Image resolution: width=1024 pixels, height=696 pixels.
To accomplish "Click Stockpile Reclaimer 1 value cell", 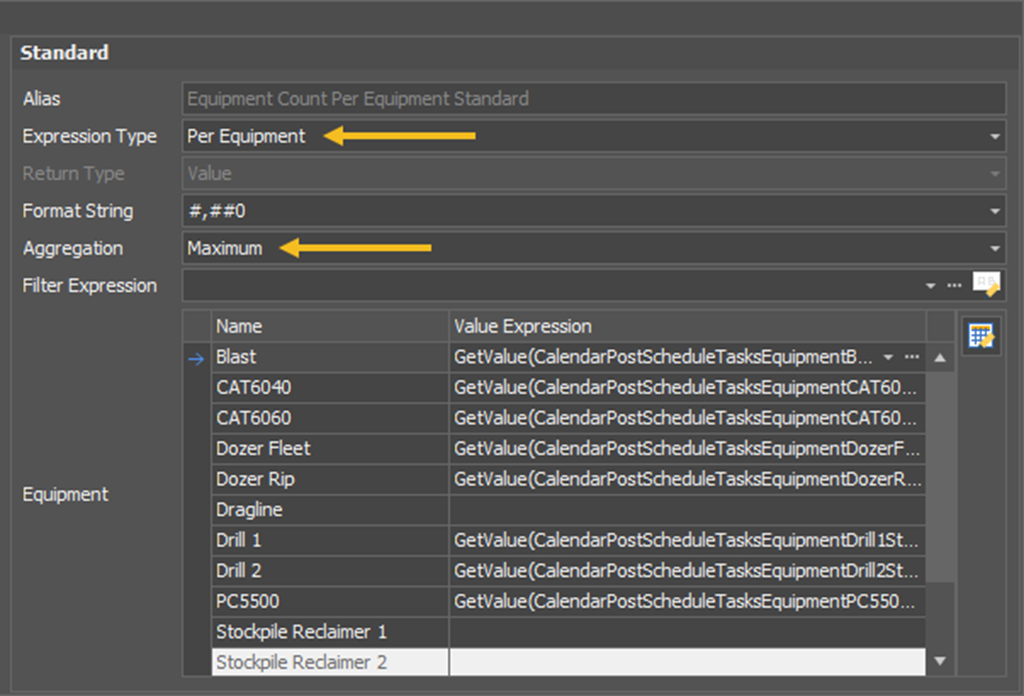I will [688, 632].
